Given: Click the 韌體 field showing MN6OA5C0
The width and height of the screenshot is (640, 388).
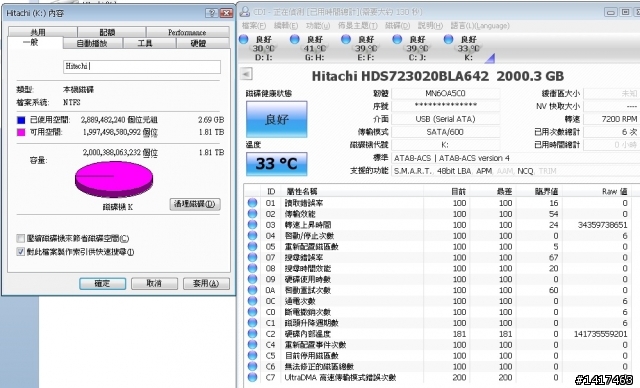Looking at the screenshot, I should click(x=445, y=93).
